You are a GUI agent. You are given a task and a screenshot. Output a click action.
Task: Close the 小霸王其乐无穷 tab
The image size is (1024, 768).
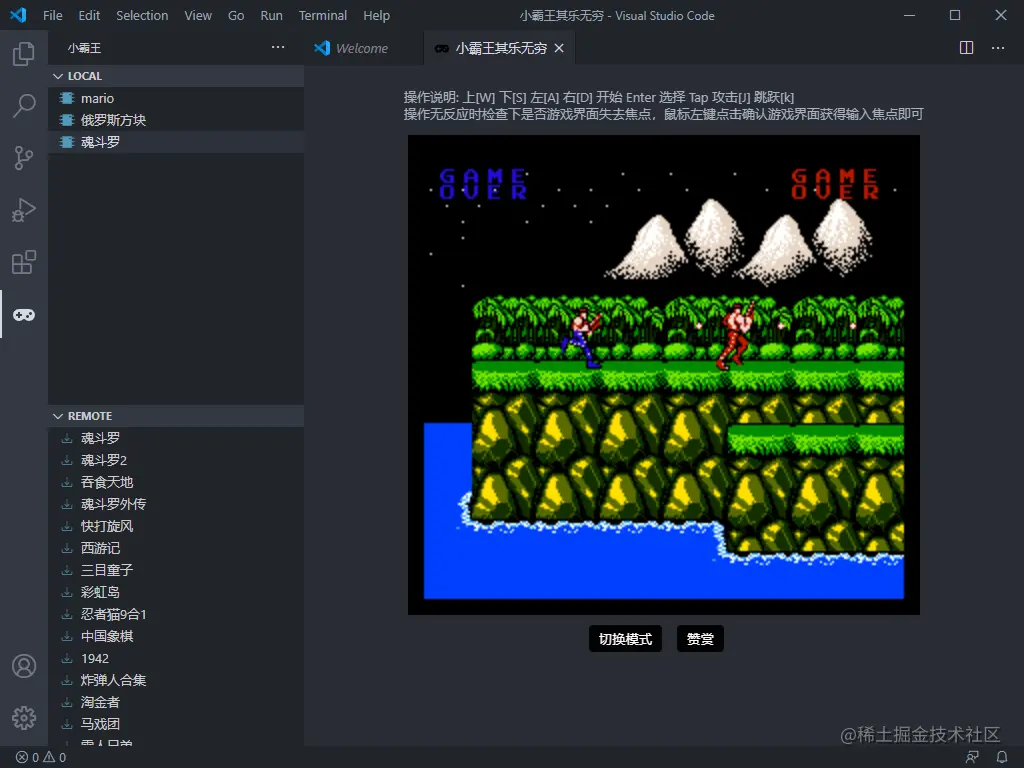pyautogui.click(x=559, y=48)
